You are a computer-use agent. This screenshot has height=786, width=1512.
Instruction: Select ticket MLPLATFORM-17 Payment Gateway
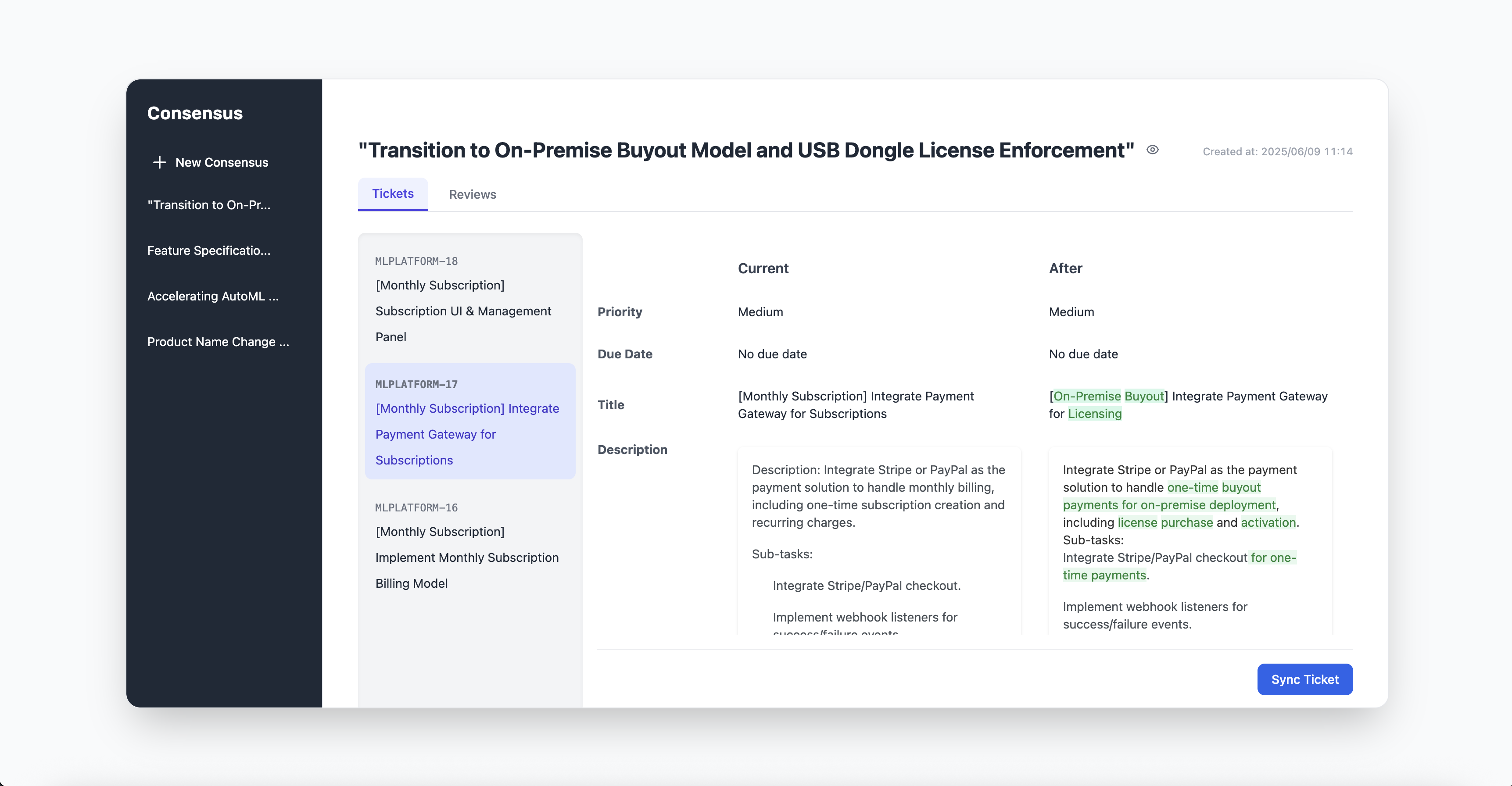click(x=469, y=421)
